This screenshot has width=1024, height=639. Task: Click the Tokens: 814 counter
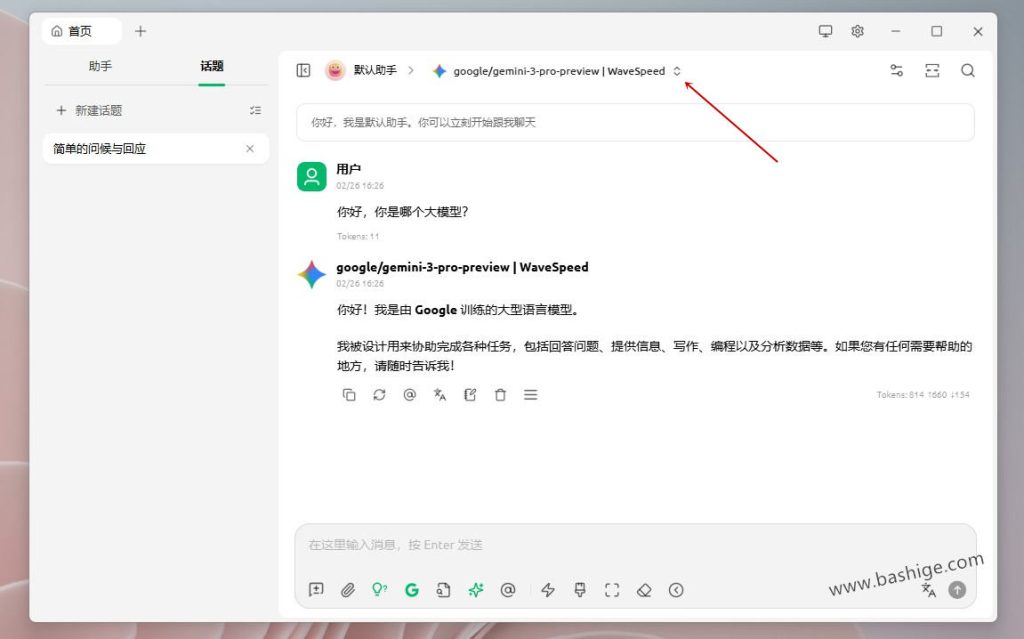click(923, 395)
